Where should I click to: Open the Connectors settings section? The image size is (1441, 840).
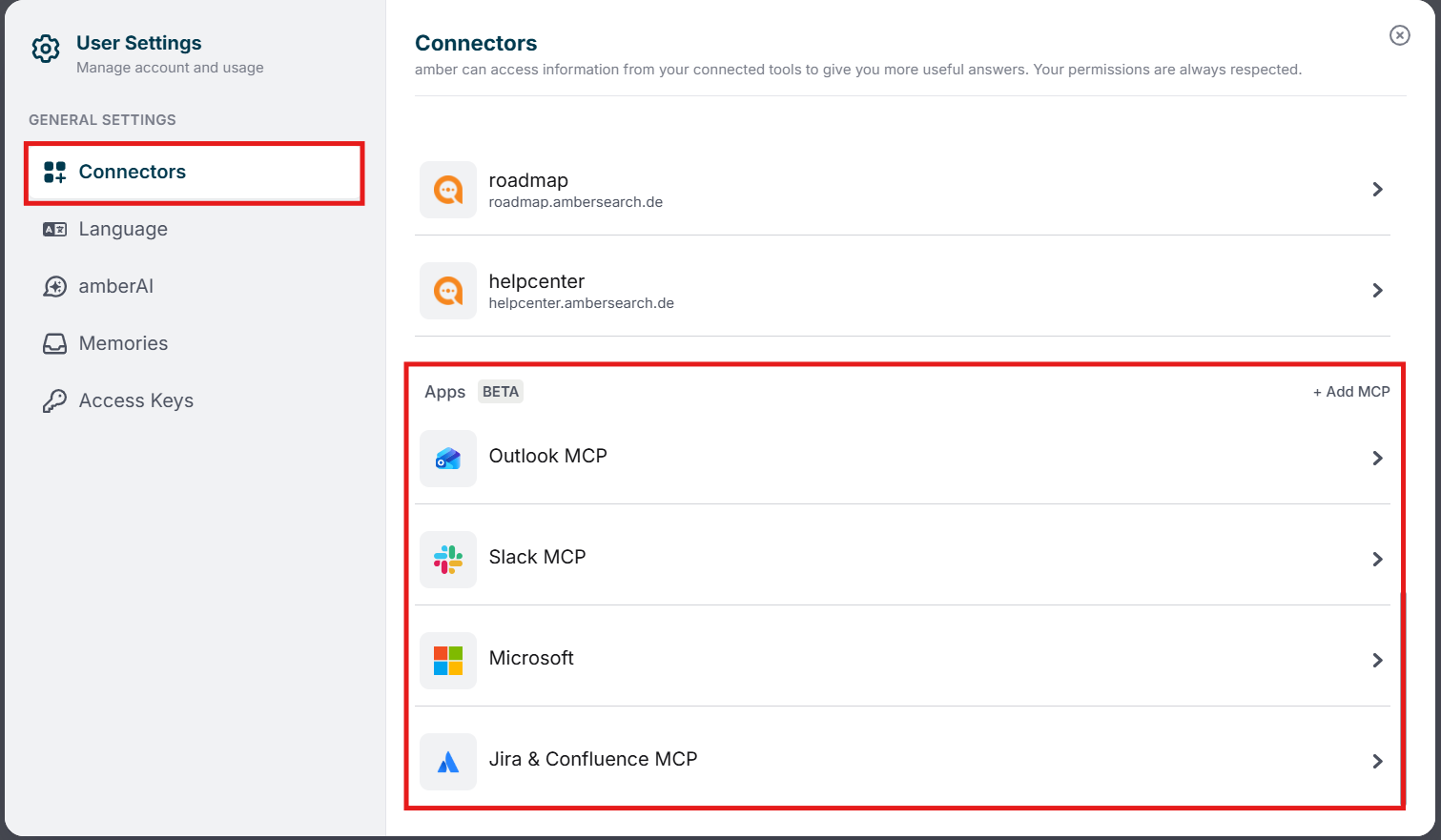[195, 173]
